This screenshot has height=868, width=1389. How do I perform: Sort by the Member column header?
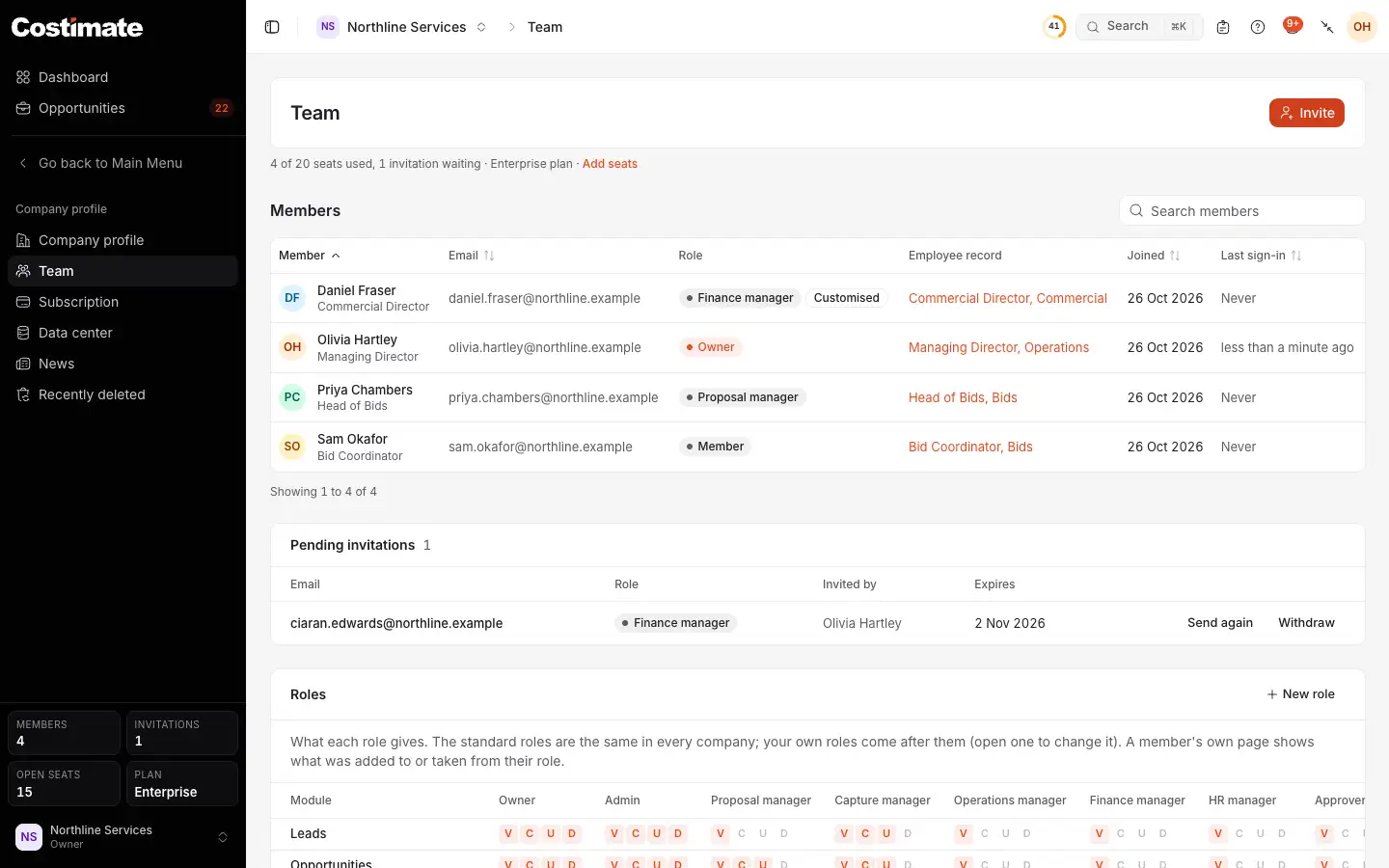click(x=310, y=256)
